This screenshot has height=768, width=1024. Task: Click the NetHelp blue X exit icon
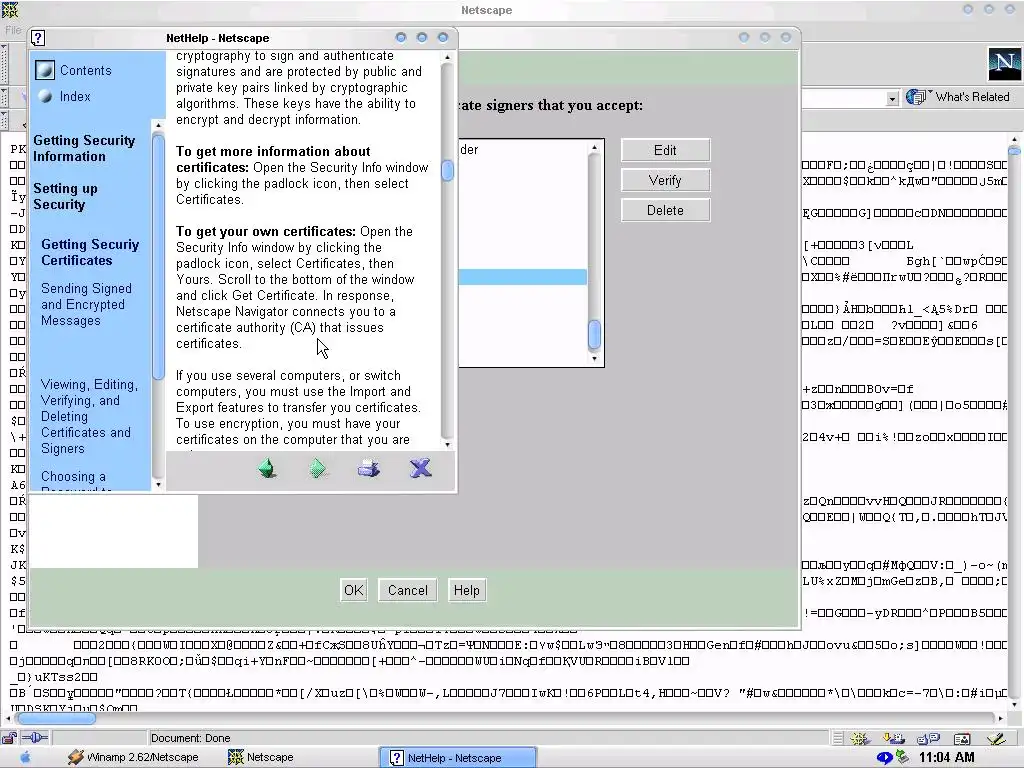tap(420, 468)
